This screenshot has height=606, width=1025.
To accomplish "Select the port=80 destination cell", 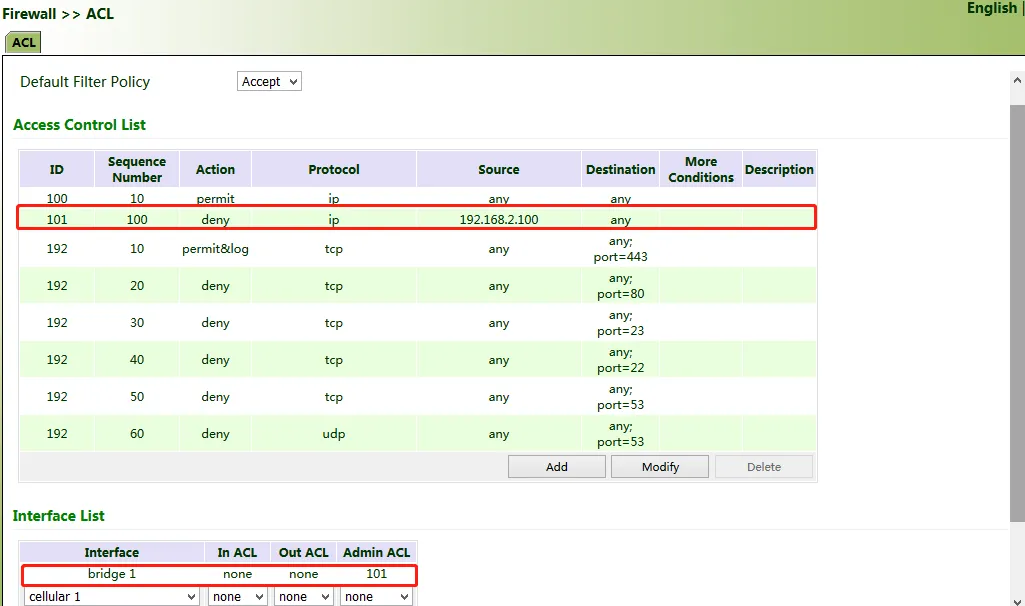I will click(x=620, y=286).
